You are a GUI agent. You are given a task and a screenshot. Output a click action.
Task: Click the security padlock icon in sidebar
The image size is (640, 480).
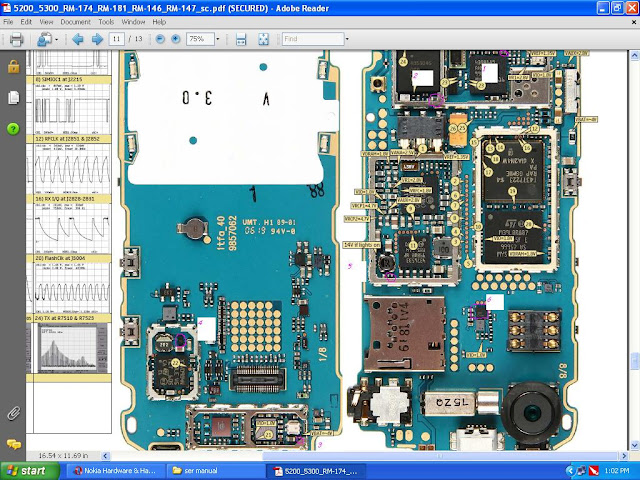[13, 67]
